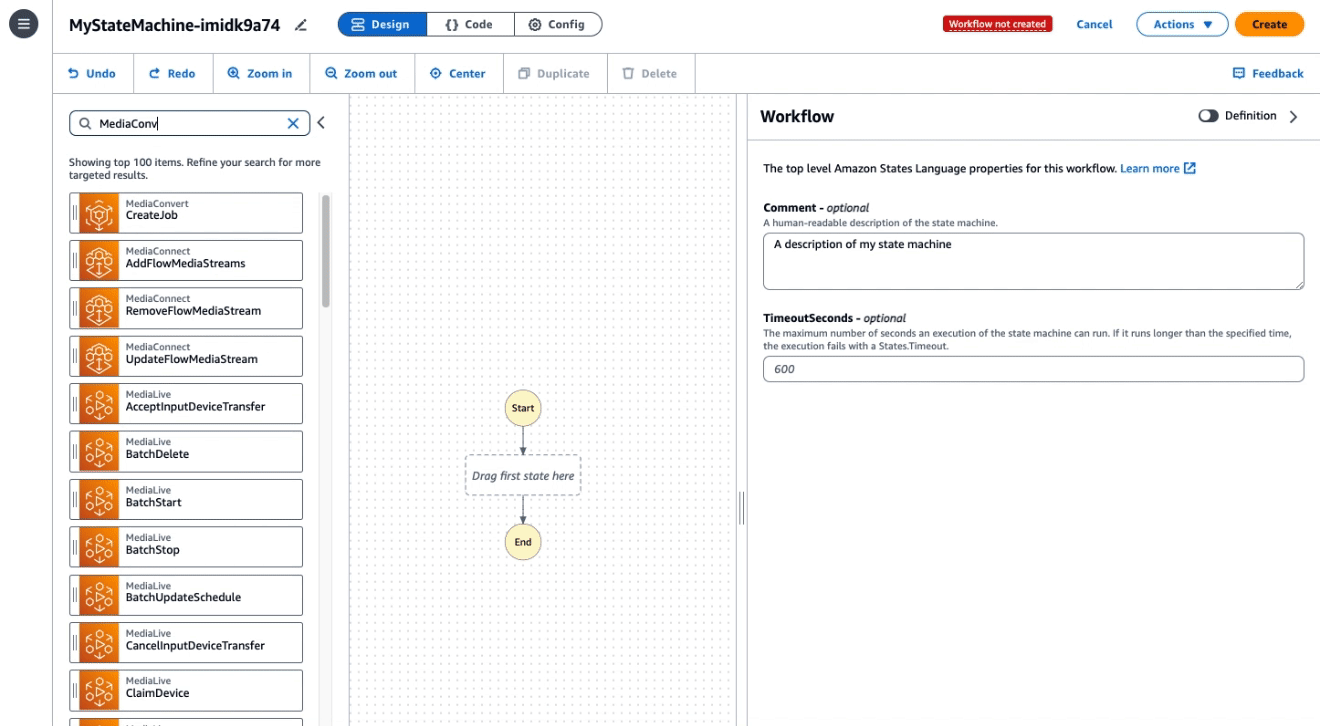
Task: Switch to the Code tab
Action: 470,25
